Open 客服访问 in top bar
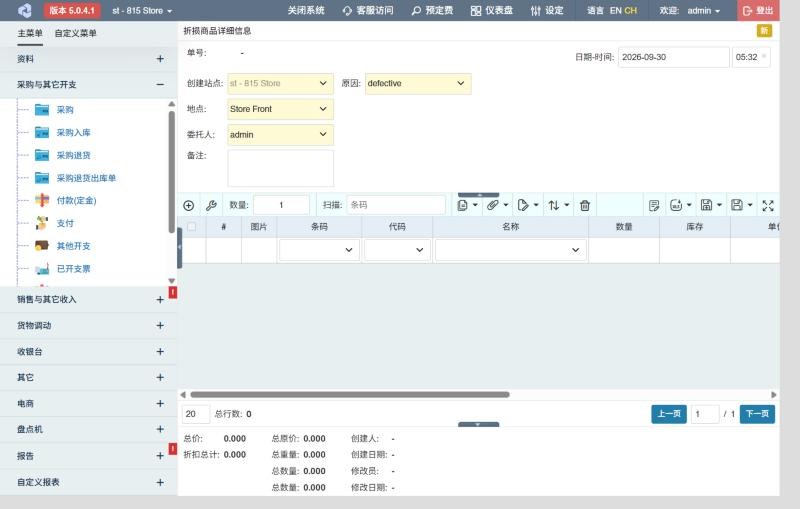 click(x=368, y=10)
